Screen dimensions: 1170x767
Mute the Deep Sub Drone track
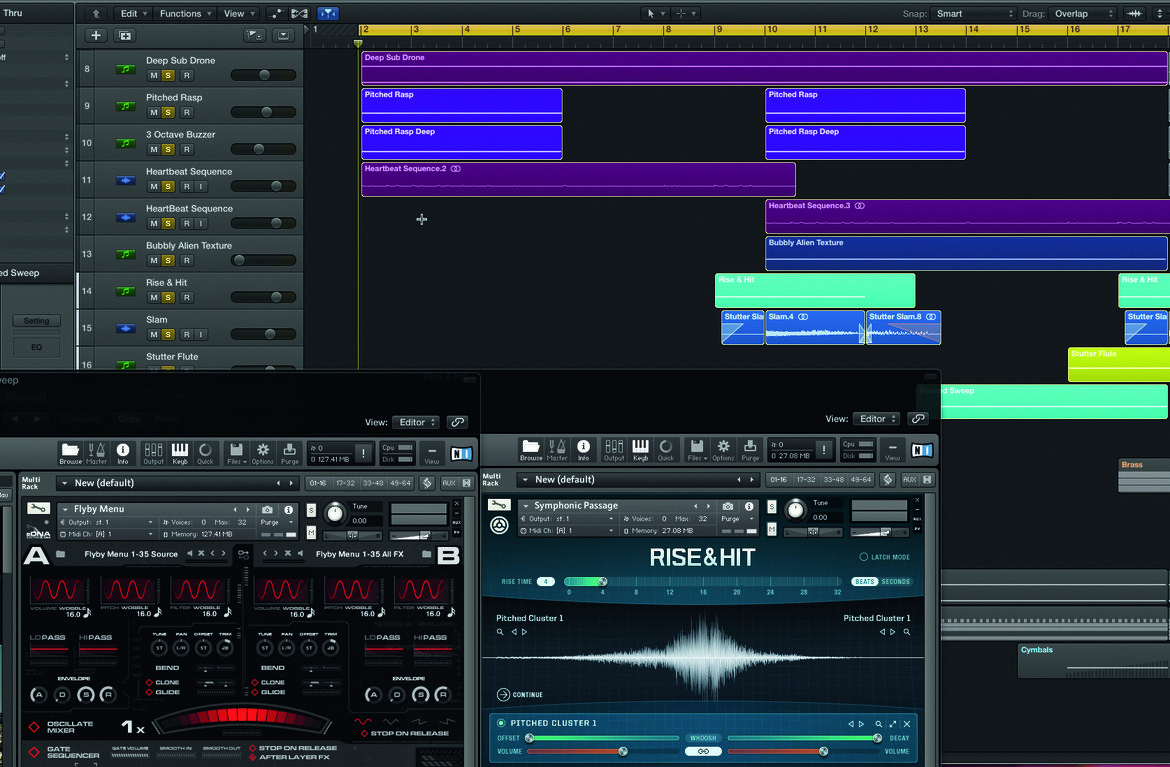point(154,75)
